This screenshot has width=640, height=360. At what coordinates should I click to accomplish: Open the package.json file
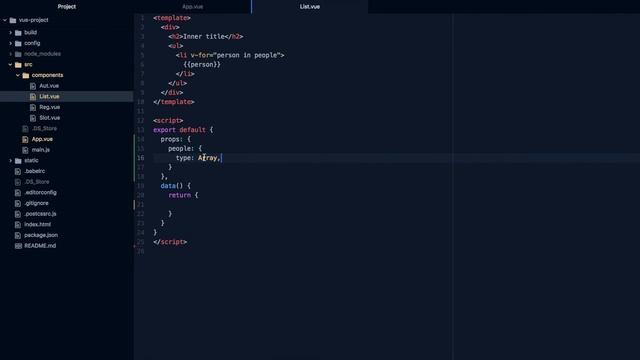coord(41,235)
